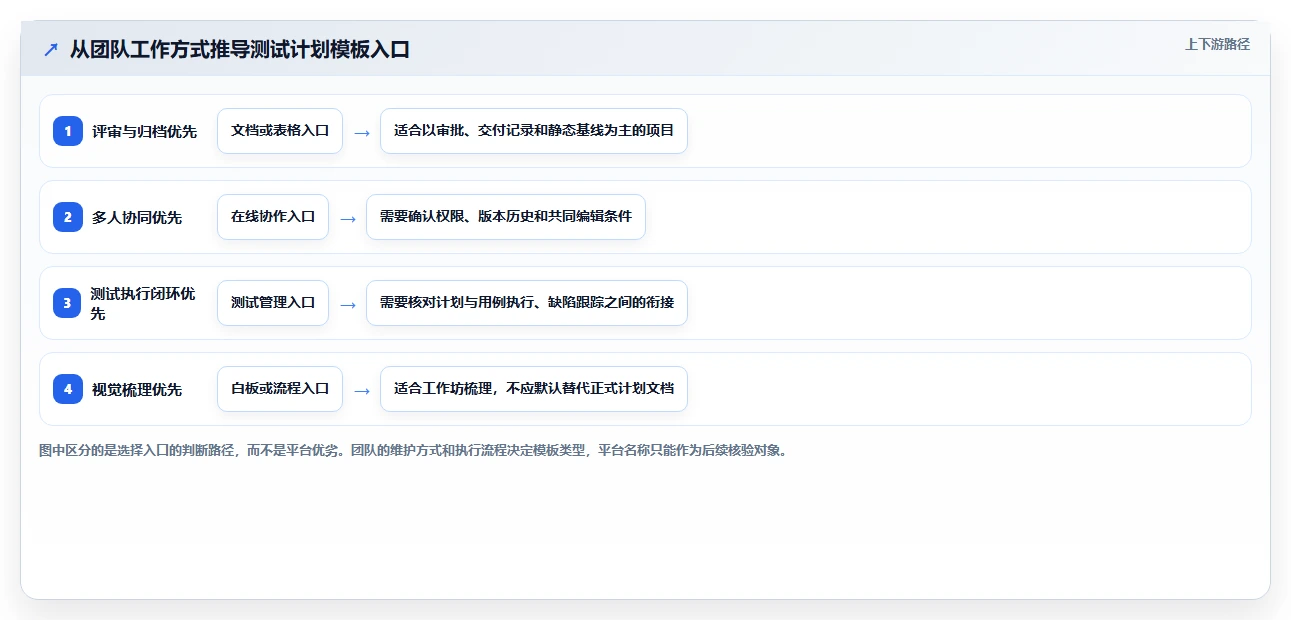Image resolution: width=1291 pixels, height=620 pixels.
Task: Click the box 适合以审批、交付记录和静态基线为主的项目
Action: coord(534,131)
